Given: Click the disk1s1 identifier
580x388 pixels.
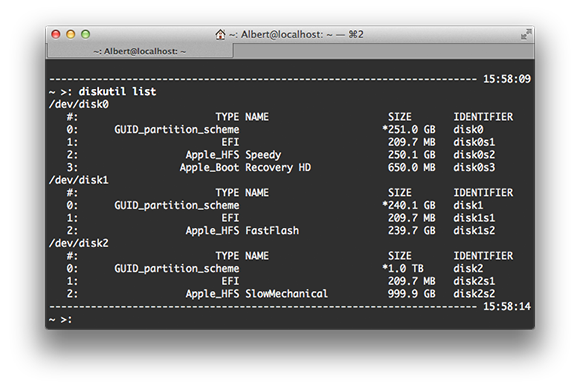Looking at the screenshot, I should [x=474, y=218].
